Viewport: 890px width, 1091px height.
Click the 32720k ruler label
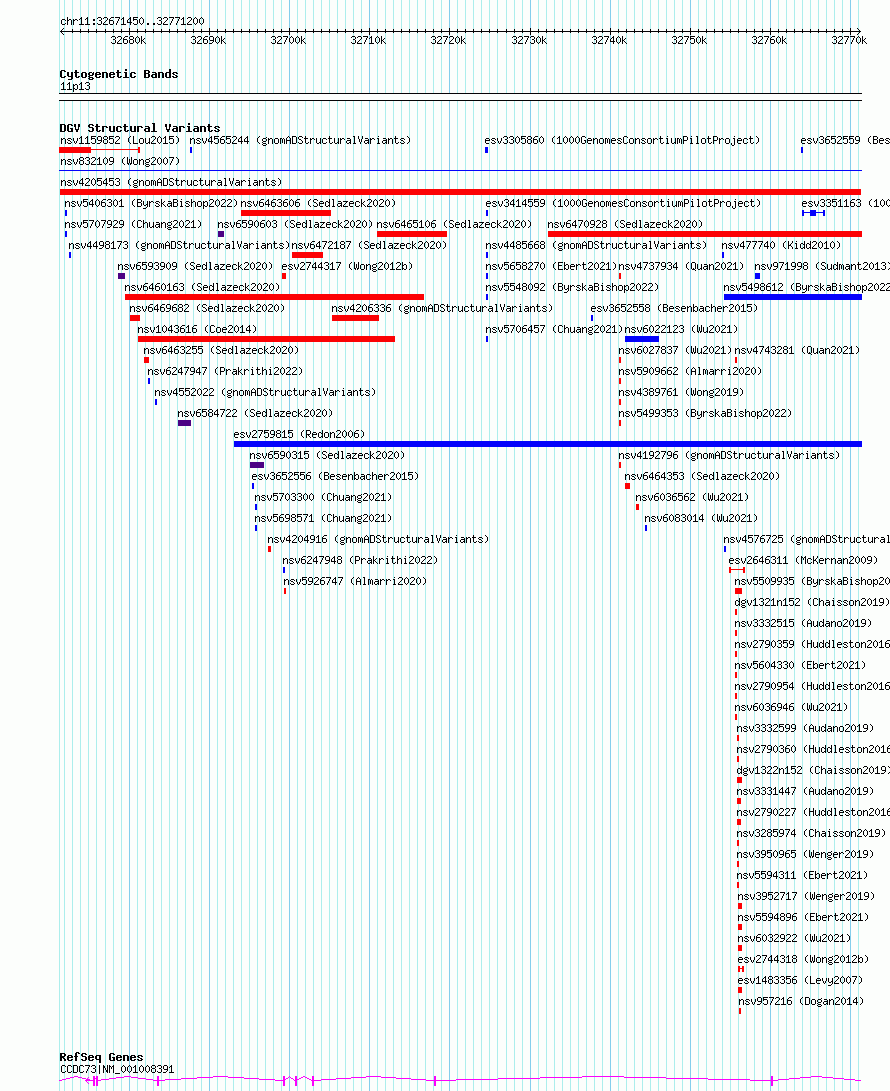click(x=448, y=40)
